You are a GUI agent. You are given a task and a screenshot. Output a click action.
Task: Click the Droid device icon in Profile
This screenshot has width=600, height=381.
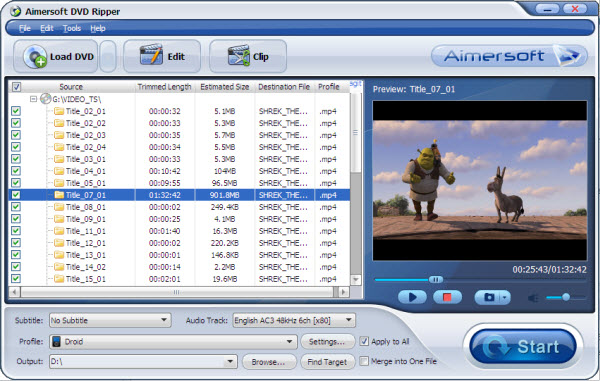pos(56,342)
